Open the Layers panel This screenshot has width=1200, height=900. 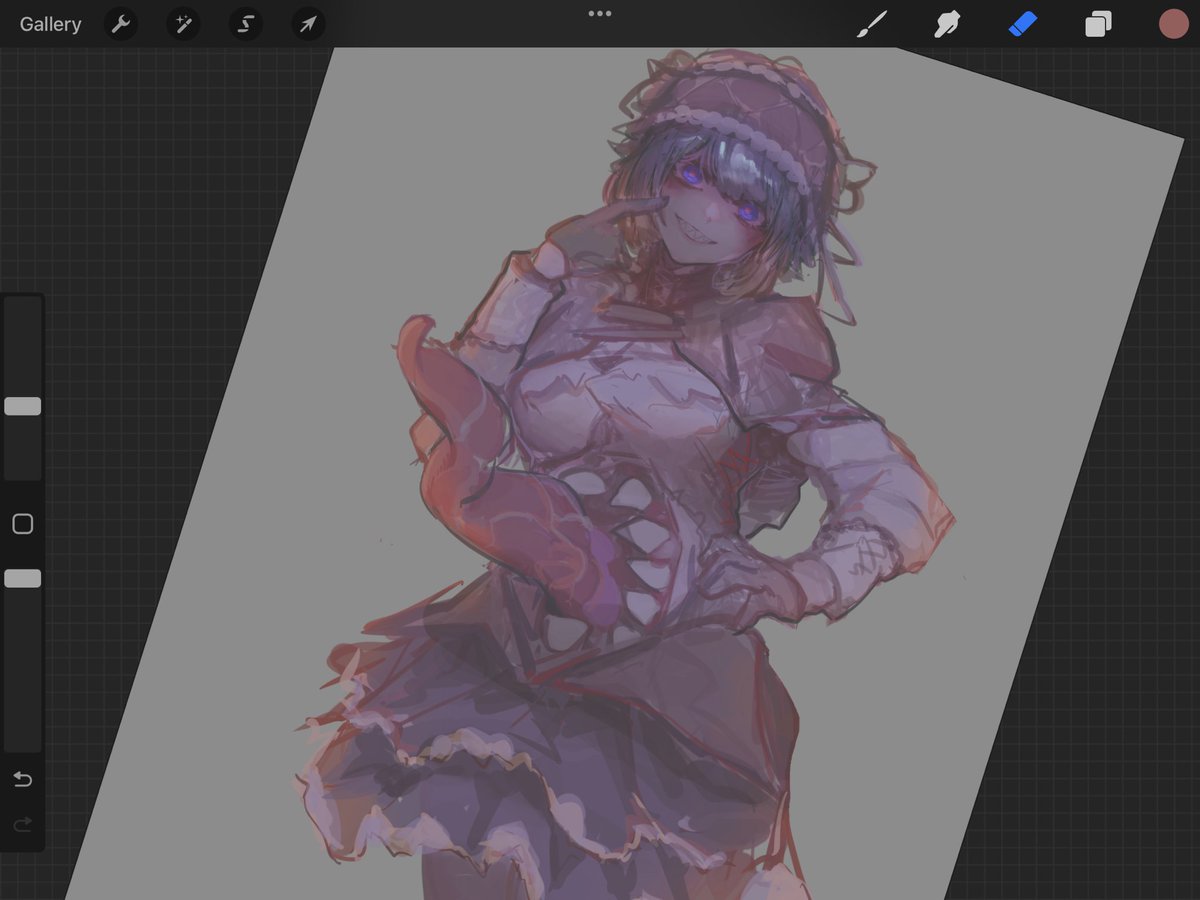(1098, 24)
